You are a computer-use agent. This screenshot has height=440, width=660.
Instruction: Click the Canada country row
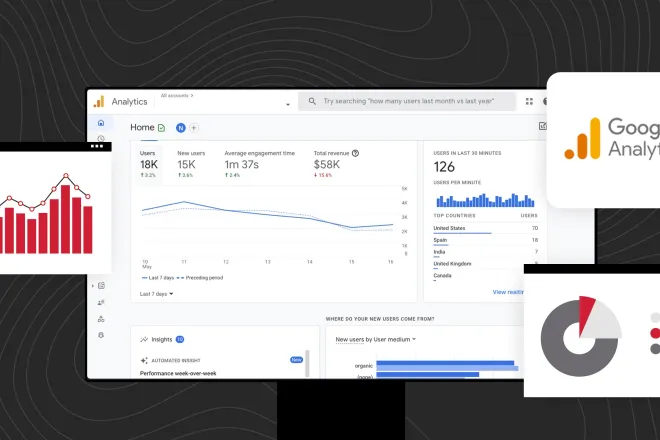point(478,276)
